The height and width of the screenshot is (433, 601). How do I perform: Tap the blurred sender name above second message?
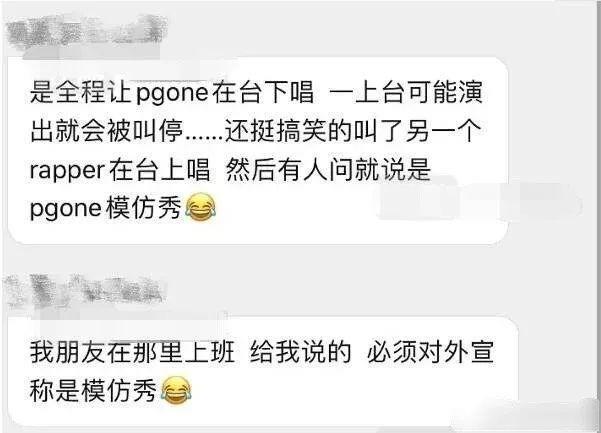point(85,293)
